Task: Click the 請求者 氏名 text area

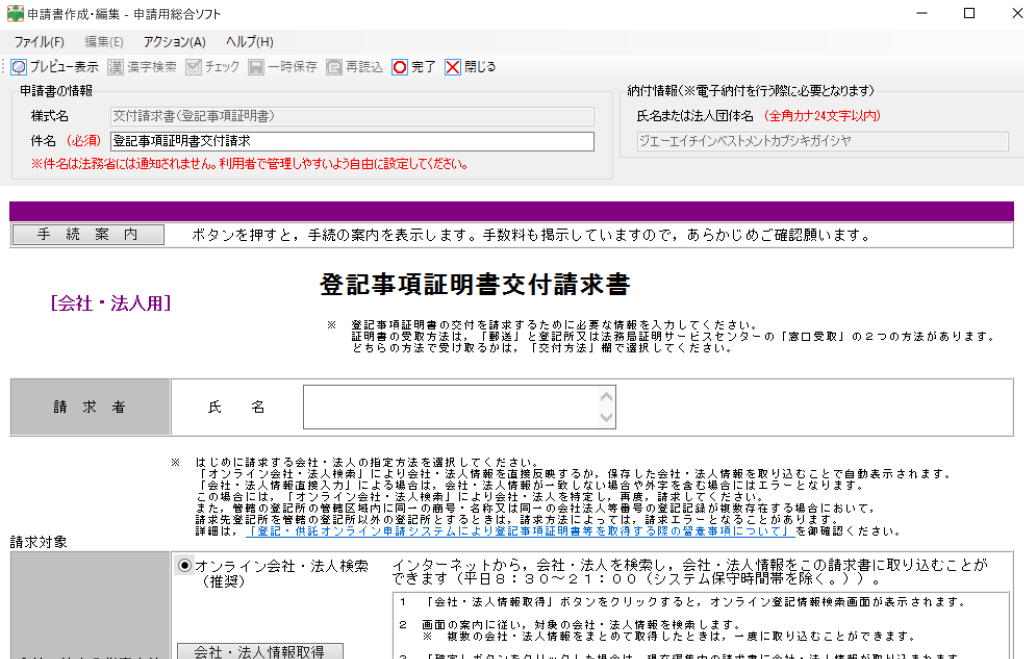Action: click(450, 407)
